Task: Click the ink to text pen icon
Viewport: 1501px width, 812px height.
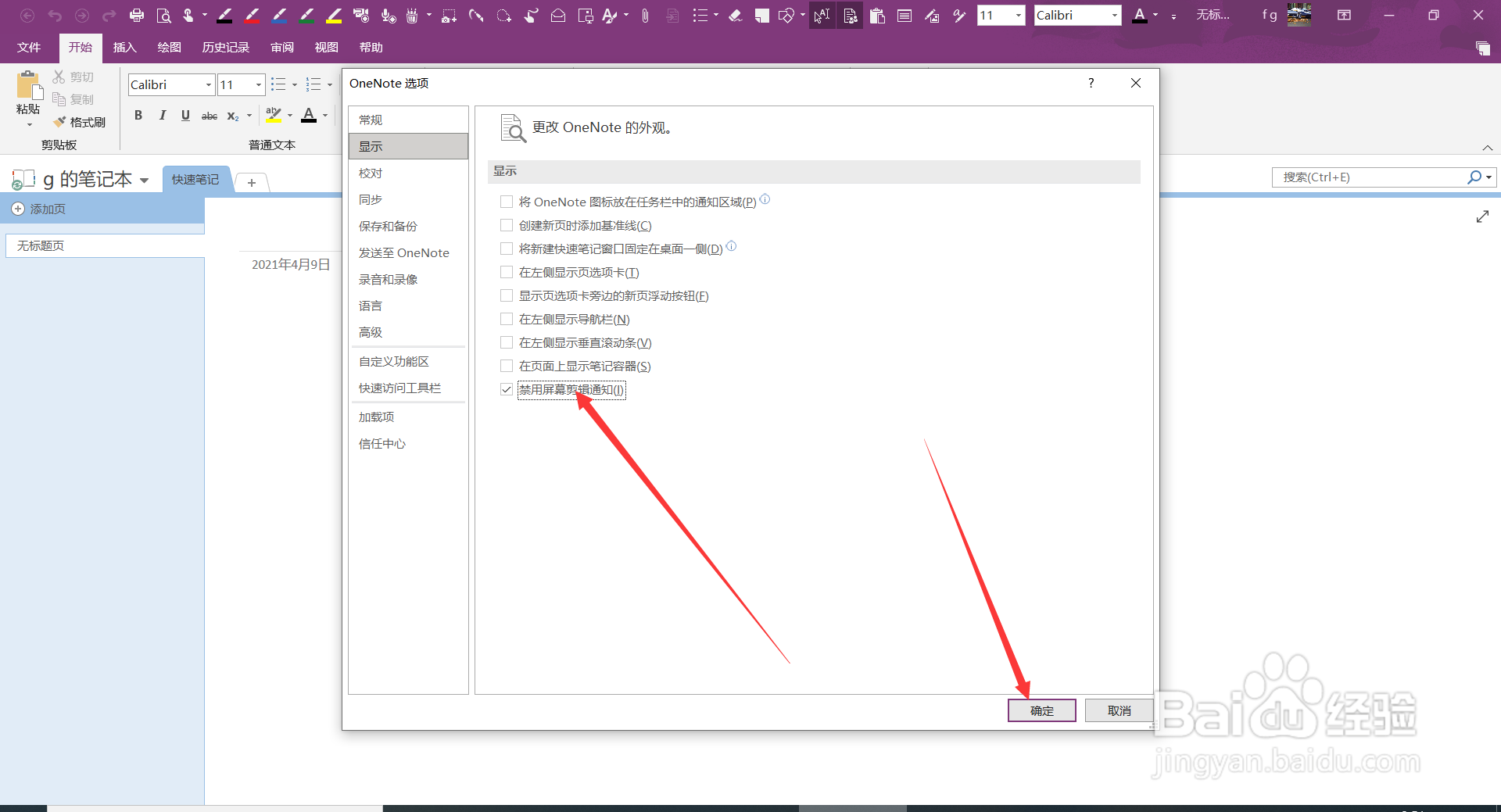Action: pyautogui.click(x=959, y=15)
